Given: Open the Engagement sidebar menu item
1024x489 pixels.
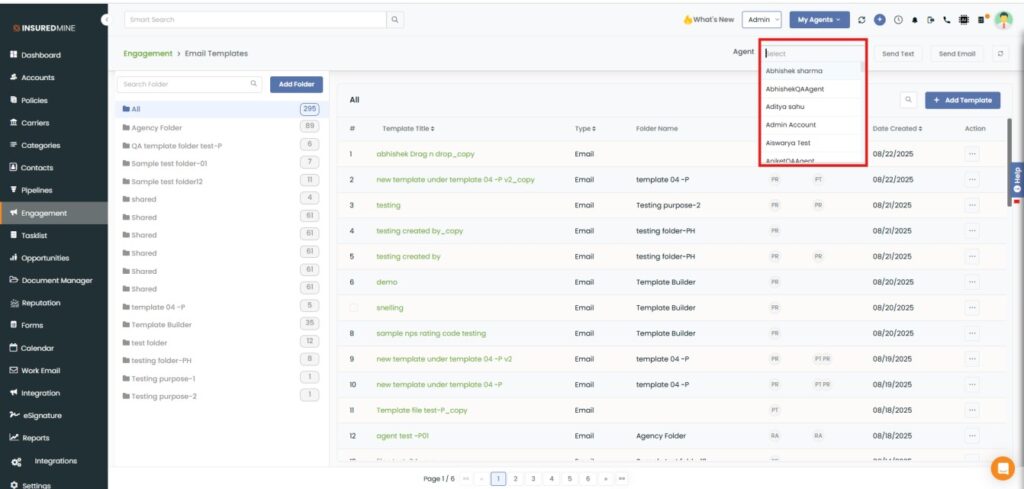Looking at the screenshot, I should (54, 213).
